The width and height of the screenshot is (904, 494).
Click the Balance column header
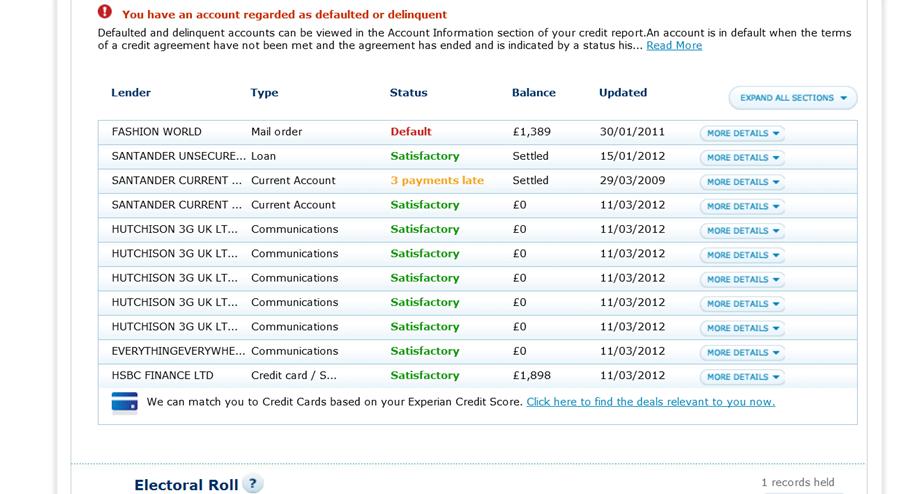click(x=533, y=93)
